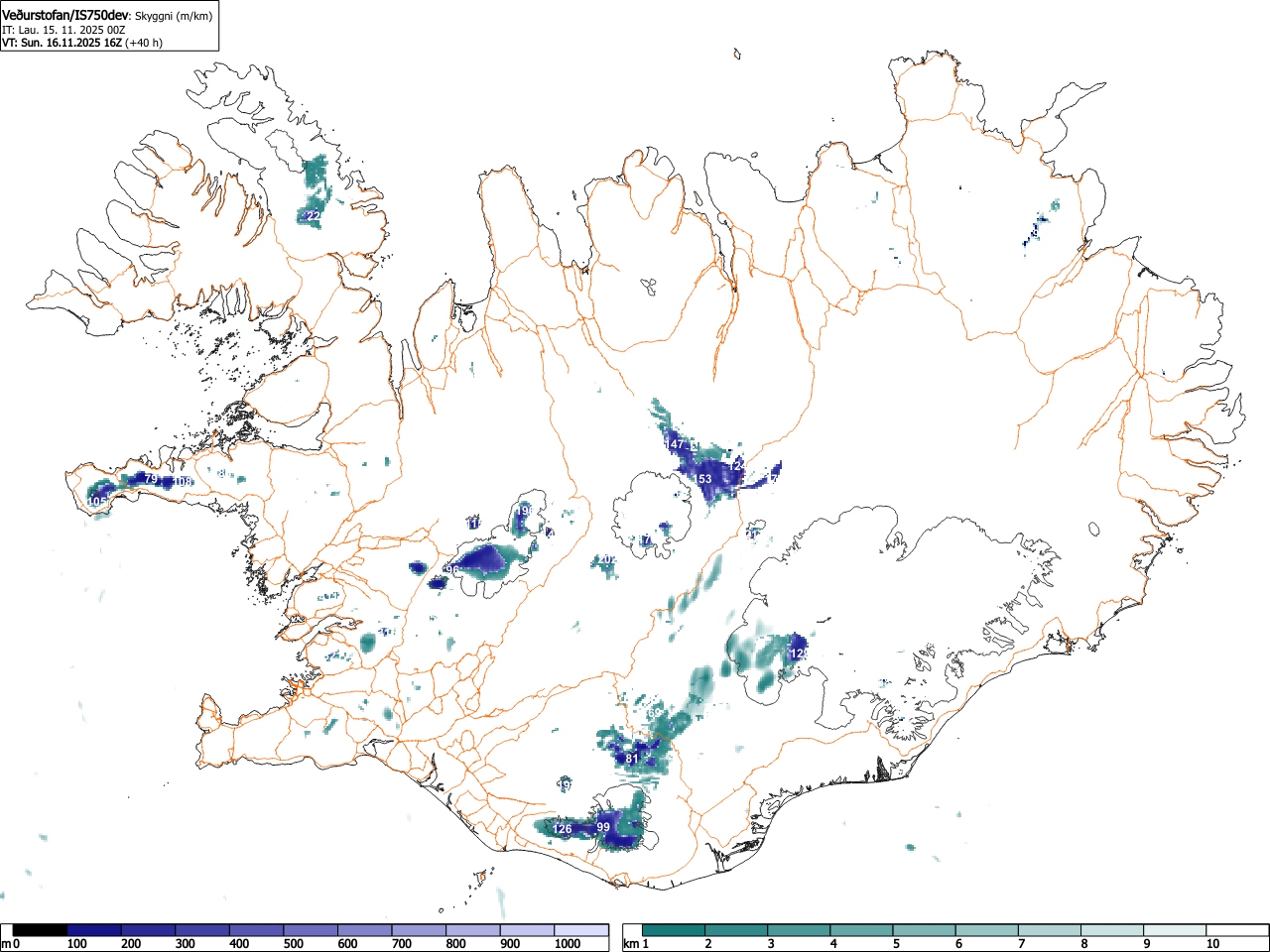This screenshot has height=952, width=1270.
Task: Click the 700–800 m legend swatch
Action: coord(419,930)
